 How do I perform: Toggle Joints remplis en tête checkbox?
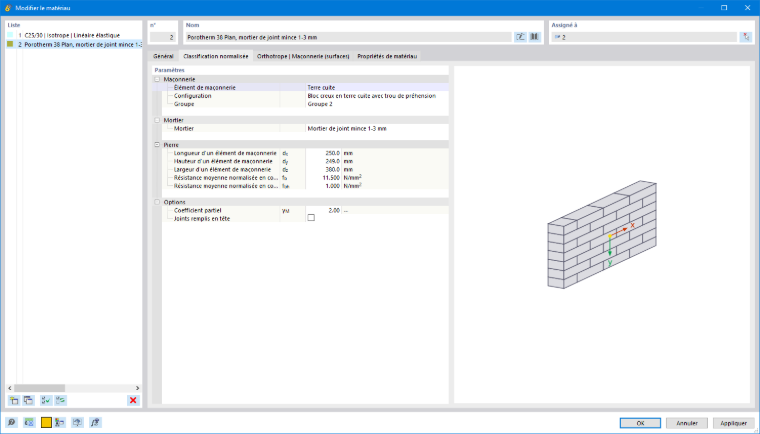(x=311, y=218)
